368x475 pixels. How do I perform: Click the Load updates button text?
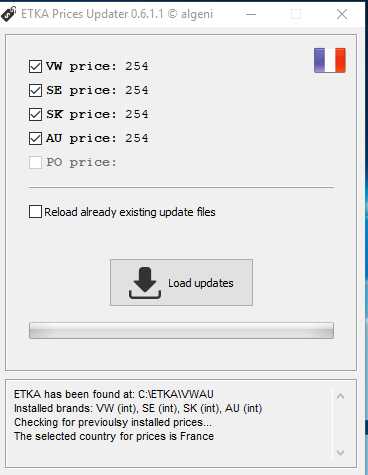(201, 283)
